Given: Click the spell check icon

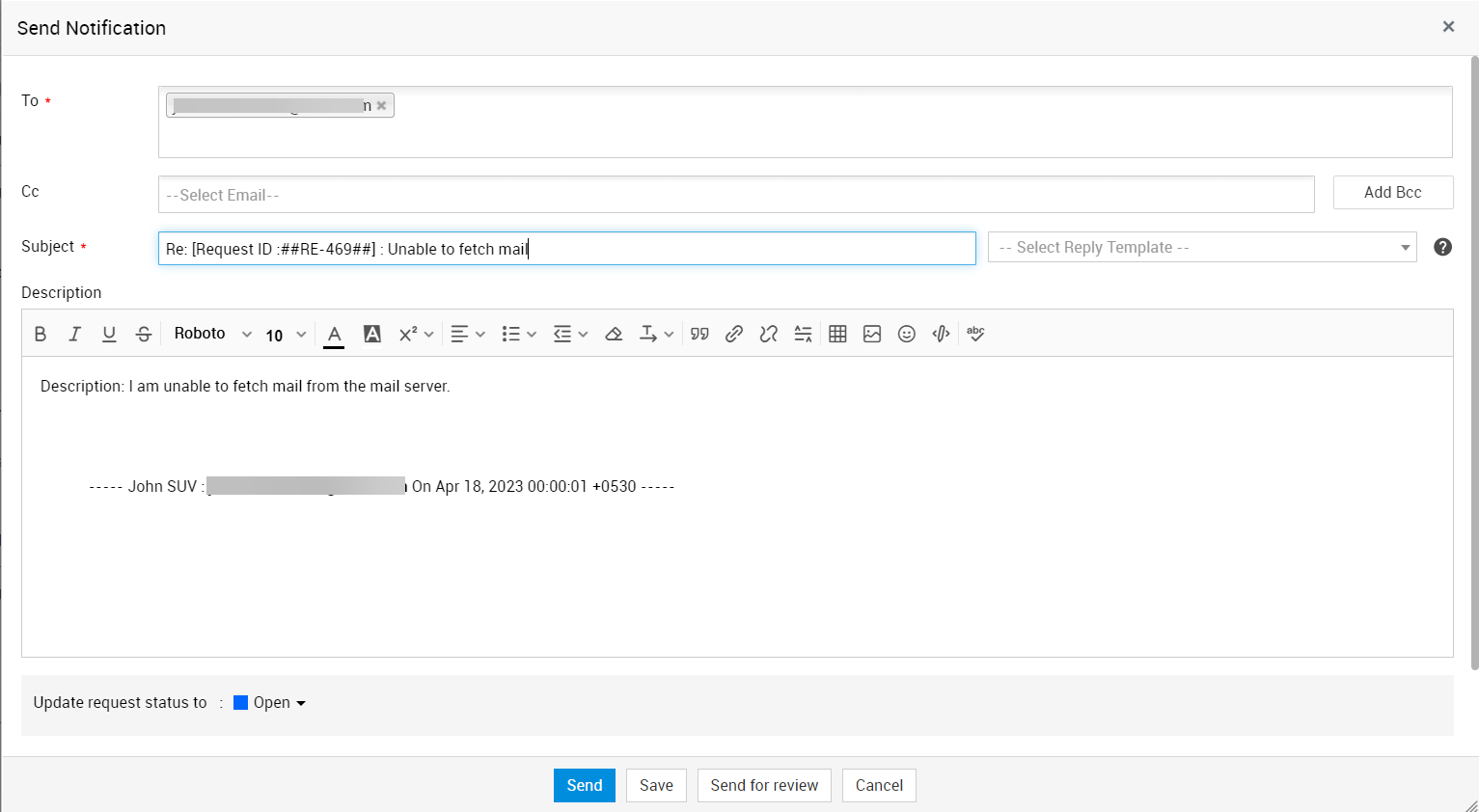Looking at the screenshot, I should point(975,334).
